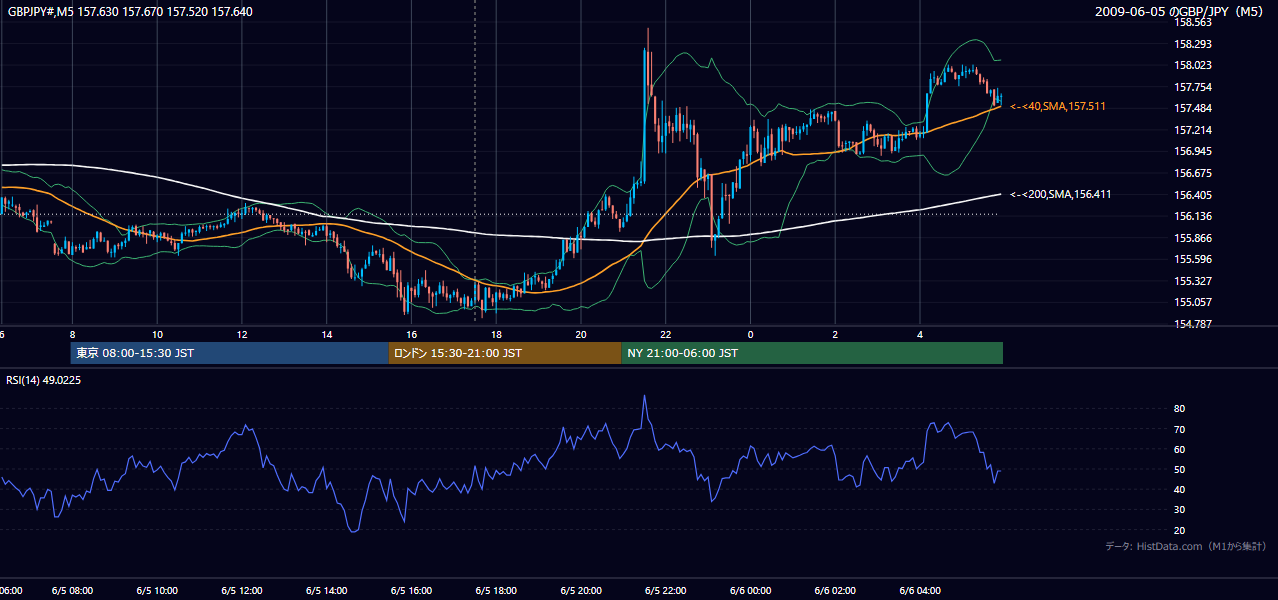Click price level 156.136 on the axis
Image resolution: width=1278 pixels, height=600 pixels.
[x=1193, y=216]
